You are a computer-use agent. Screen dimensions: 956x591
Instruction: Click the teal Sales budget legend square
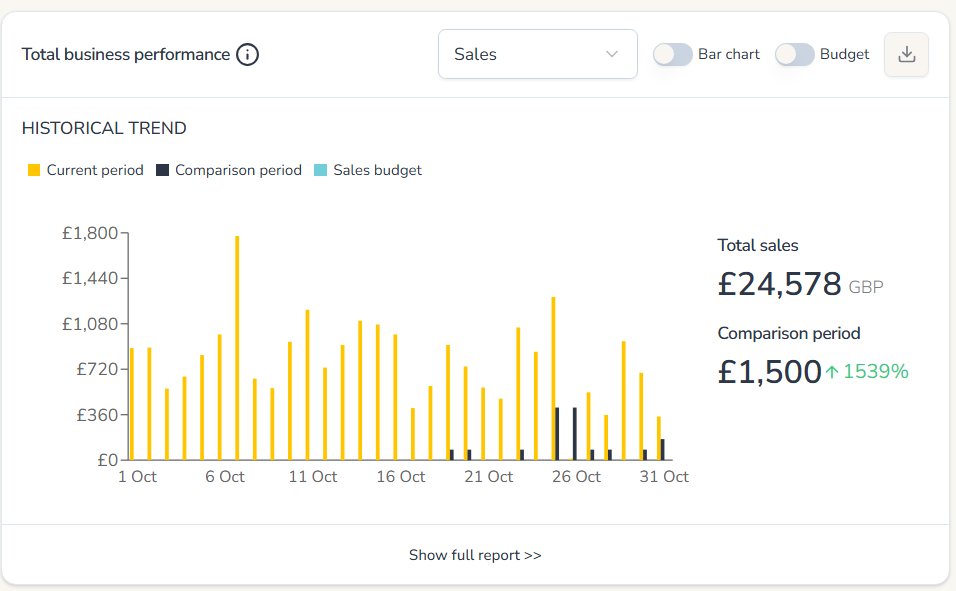click(320, 170)
